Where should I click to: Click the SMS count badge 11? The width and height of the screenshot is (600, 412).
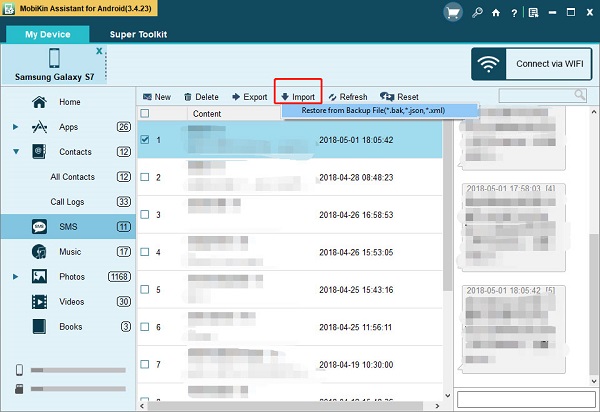coord(124,227)
